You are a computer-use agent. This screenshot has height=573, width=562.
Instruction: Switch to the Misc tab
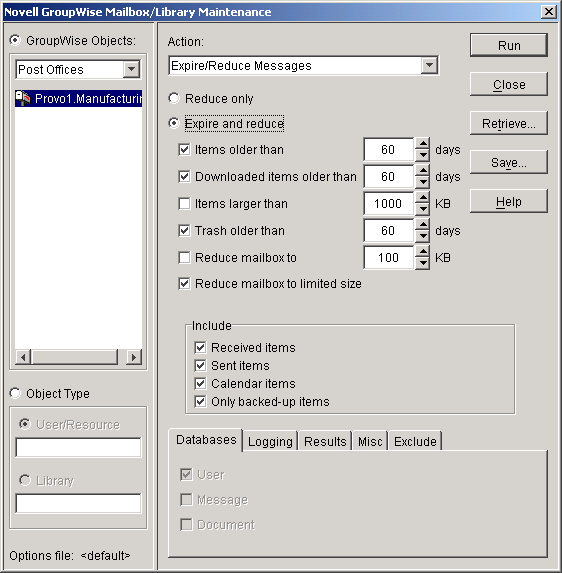370,441
